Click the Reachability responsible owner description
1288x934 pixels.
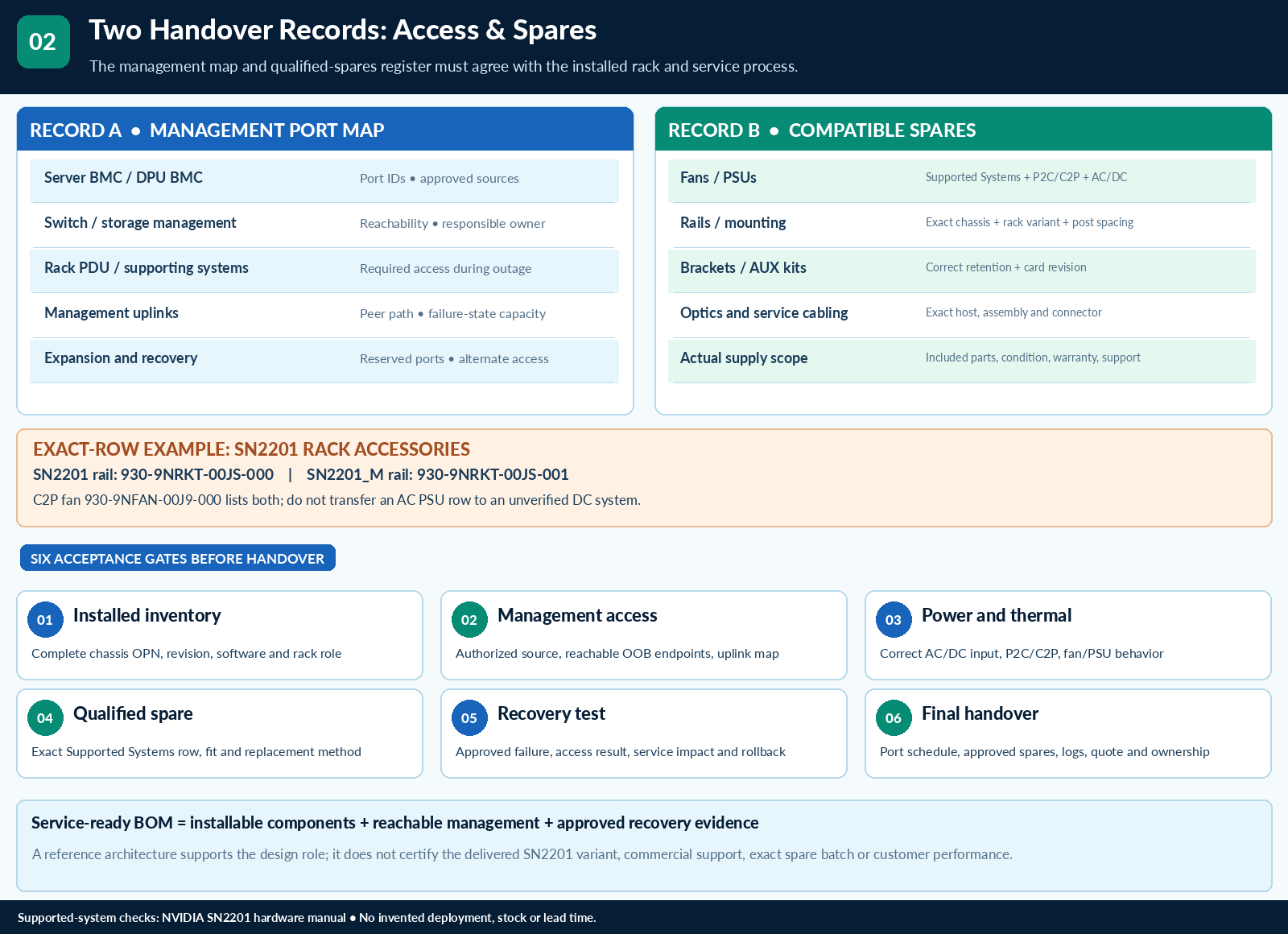pos(452,224)
